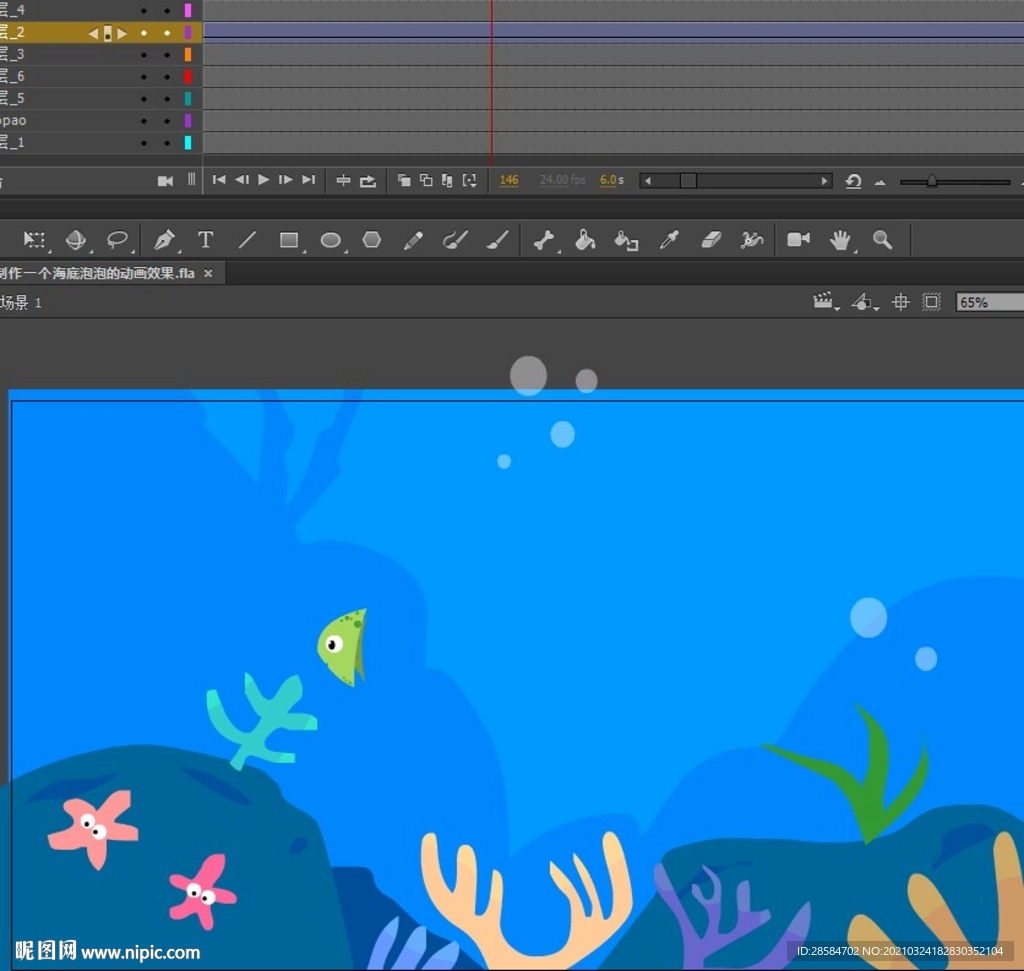Toggle lock dot of layer _1
The height and width of the screenshot is (971, 1024).
pos(167,143)
